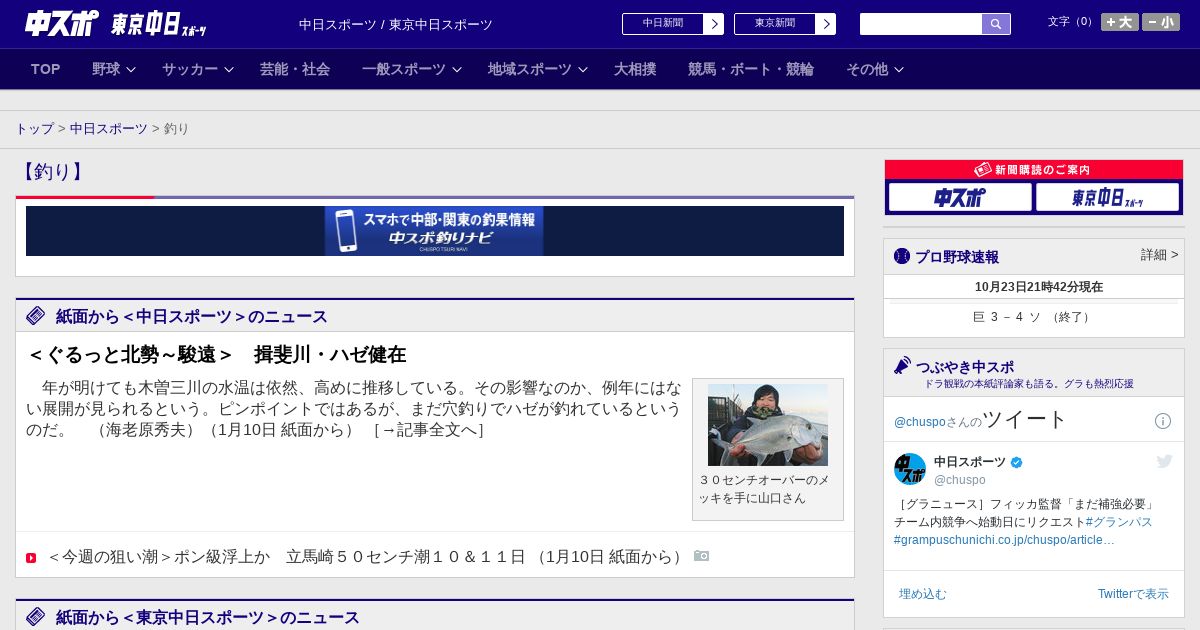This screenshot has height=630, width=1200.
Task: Expand the 野球 menu dropdown
Action: pos(114,69)
